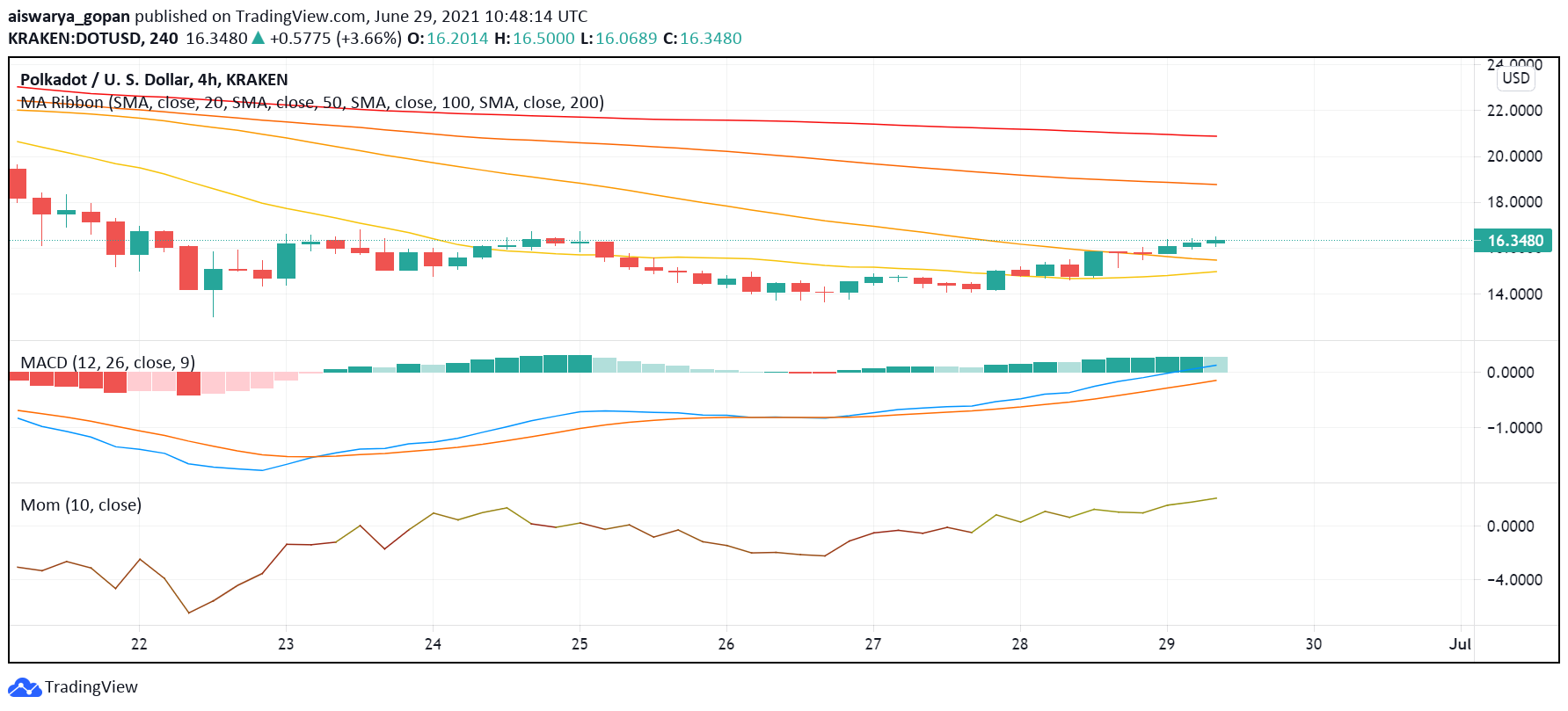Screen dimensions: 1568x711
Task: Click the TradingView cloud logo icon
Action: click(x=24, y=687)
